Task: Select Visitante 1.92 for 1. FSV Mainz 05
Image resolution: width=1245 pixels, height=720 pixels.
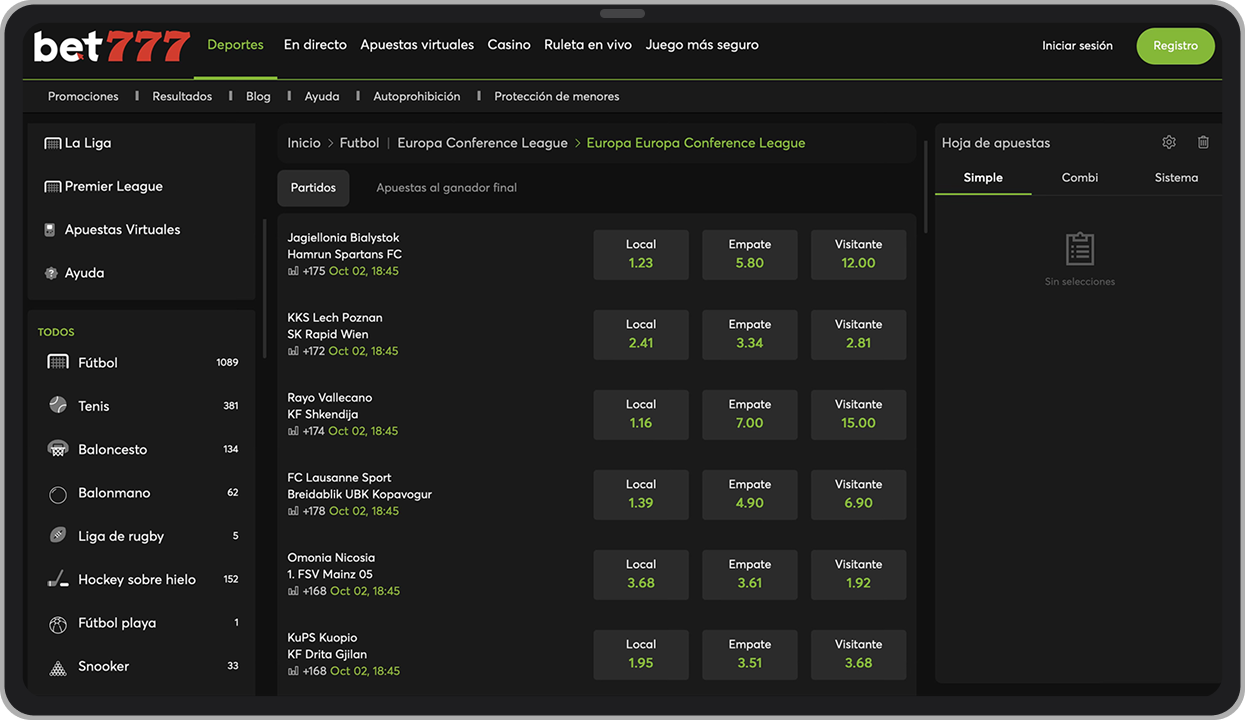Action: 858,575
